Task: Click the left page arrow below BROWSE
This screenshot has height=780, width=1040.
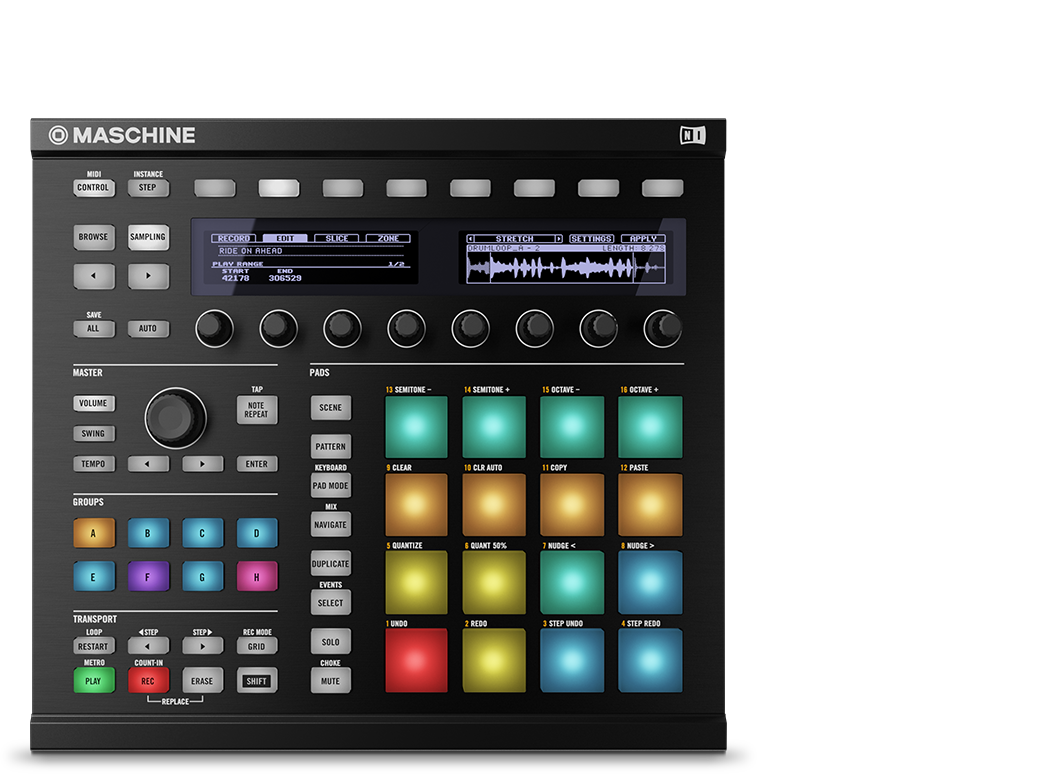Action: click(x=94, y=276)
